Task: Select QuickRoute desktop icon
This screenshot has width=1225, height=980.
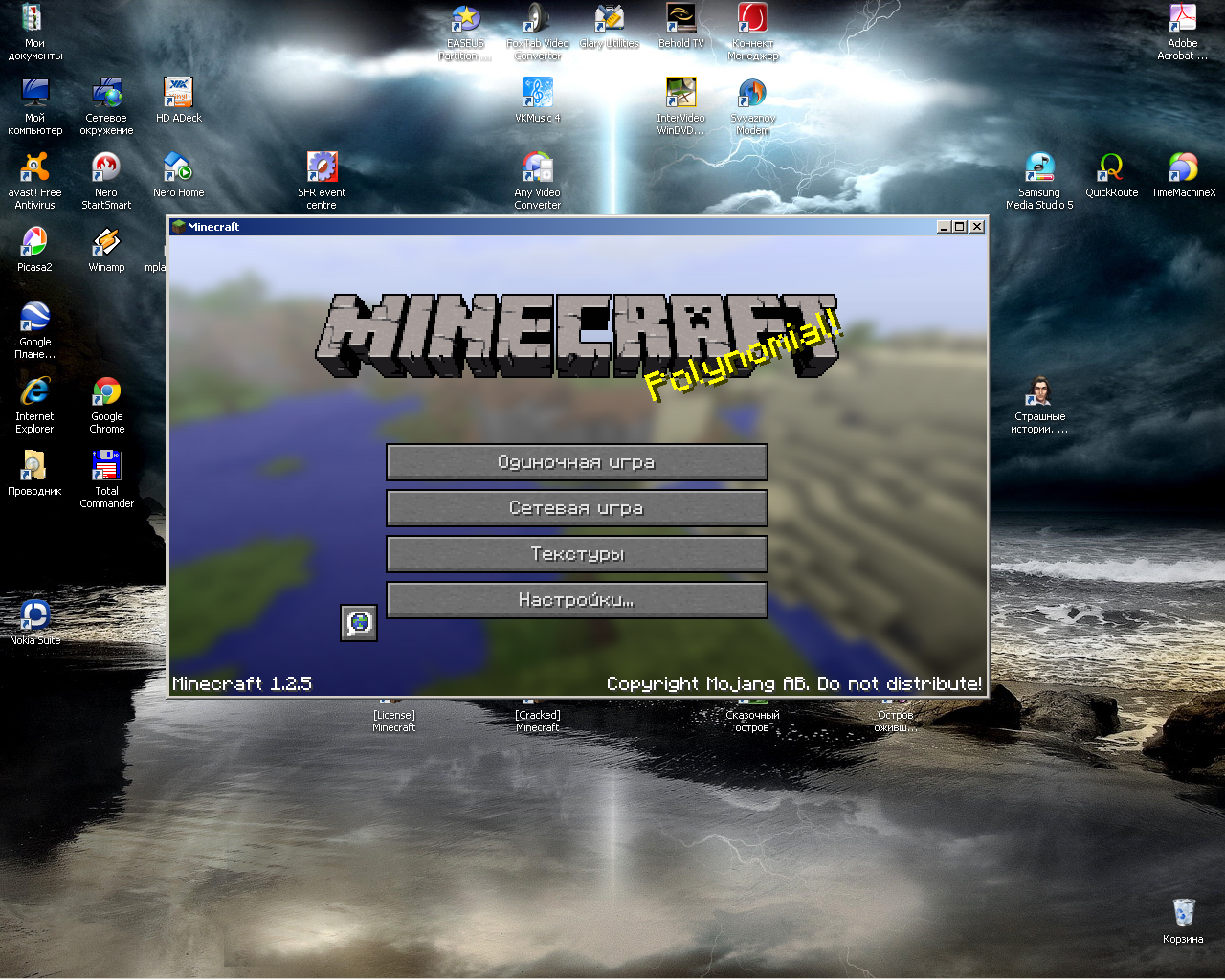Action: 1111,175
